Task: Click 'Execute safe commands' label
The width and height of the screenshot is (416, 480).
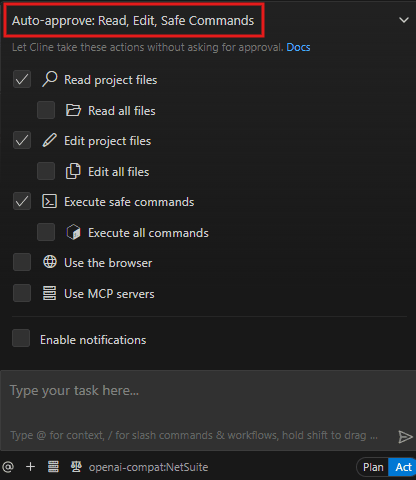Action: (x=129, y=202)
